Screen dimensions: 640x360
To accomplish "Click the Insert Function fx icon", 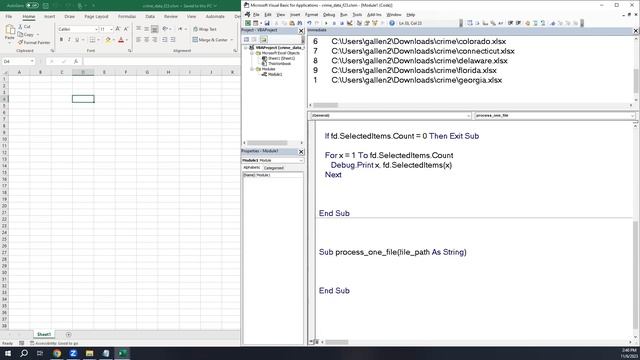I will [76, 61].
